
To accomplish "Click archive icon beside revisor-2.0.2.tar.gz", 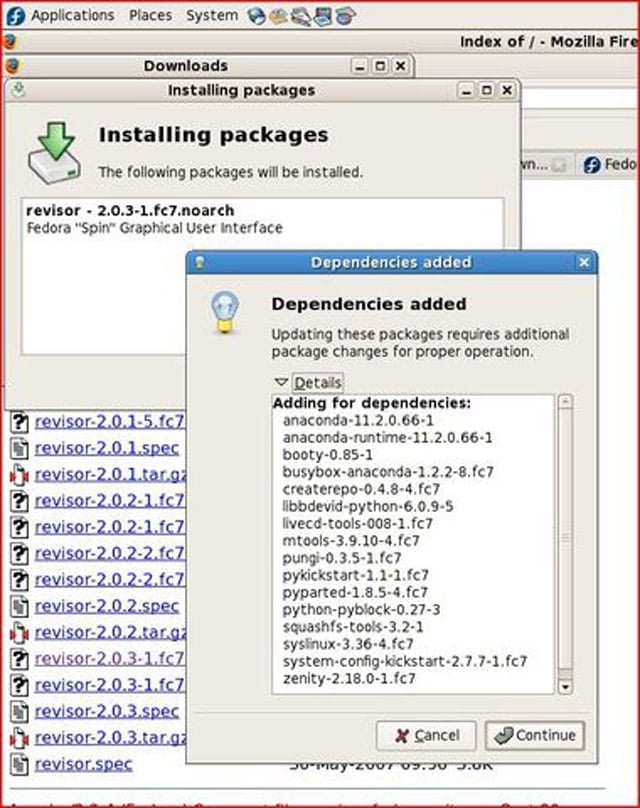I will (19, 633).
